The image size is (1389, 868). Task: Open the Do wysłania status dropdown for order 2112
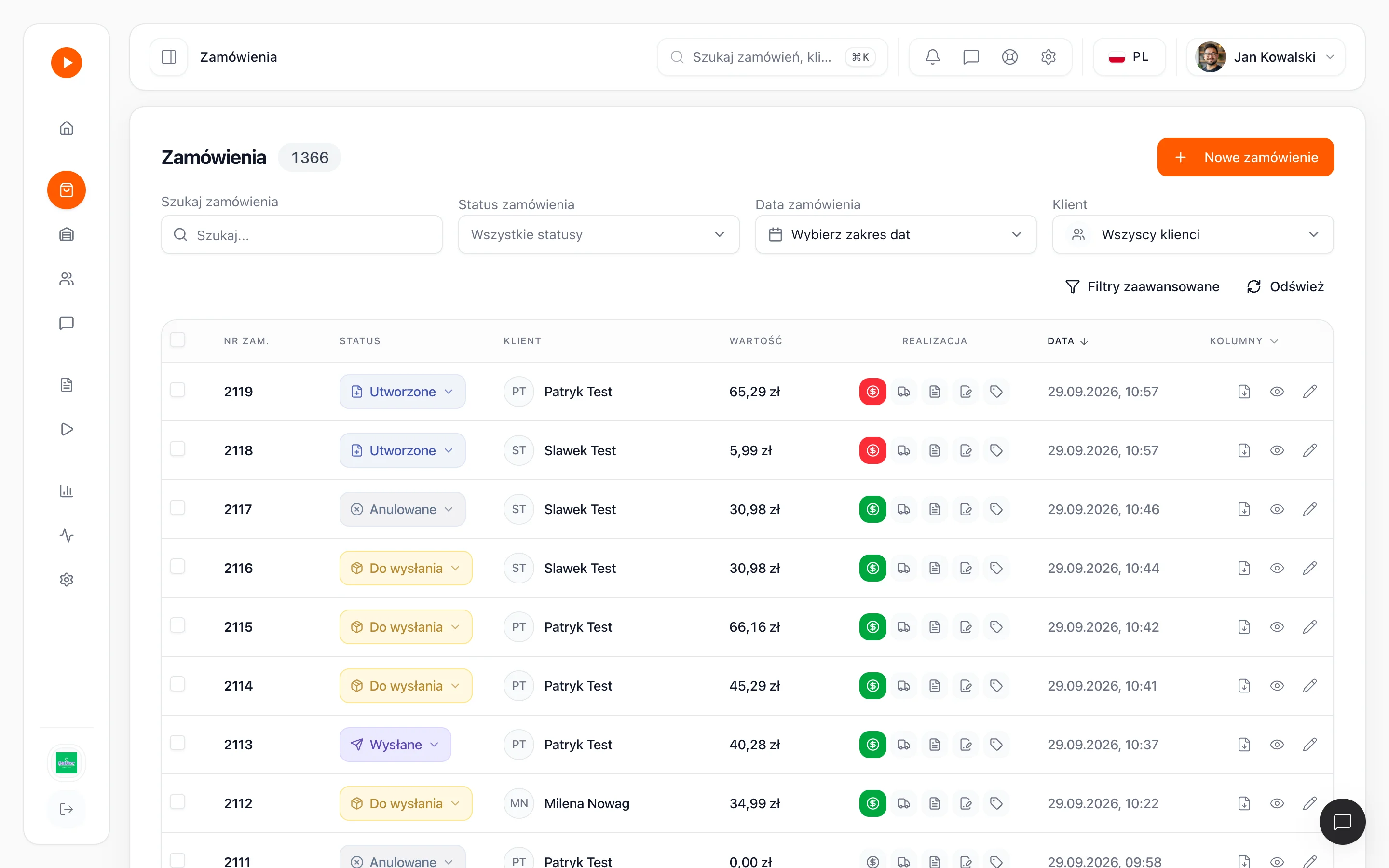click(406, 803)
